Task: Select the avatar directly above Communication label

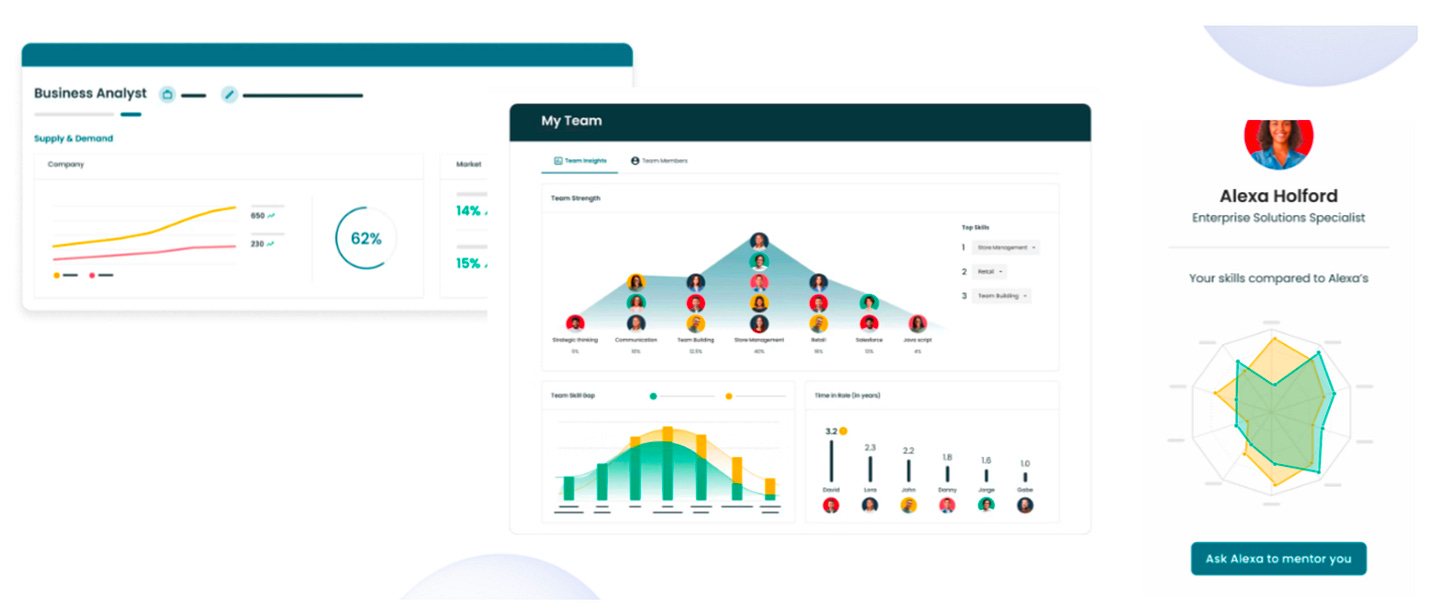Action: pyautogui.click(x=636, y=323)
